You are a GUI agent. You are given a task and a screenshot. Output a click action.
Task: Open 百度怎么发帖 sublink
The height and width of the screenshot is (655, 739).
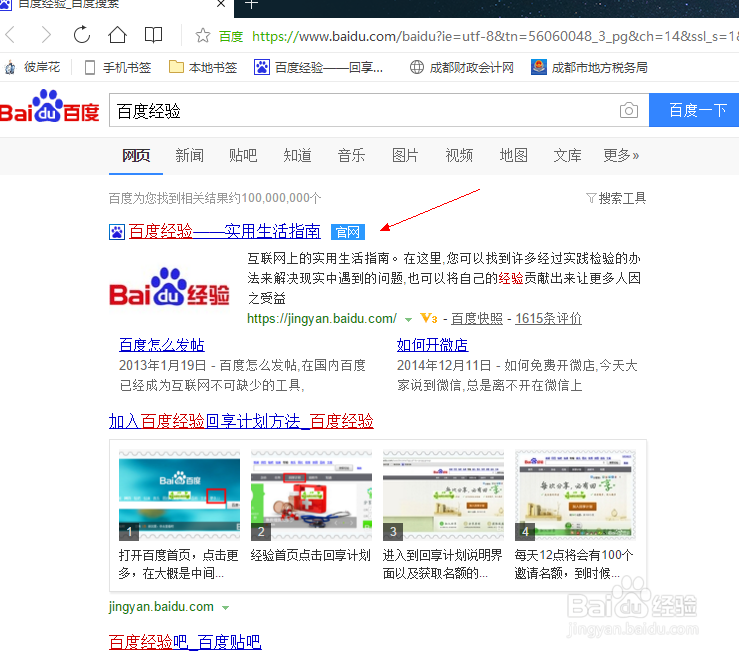[x=162, y=345]
